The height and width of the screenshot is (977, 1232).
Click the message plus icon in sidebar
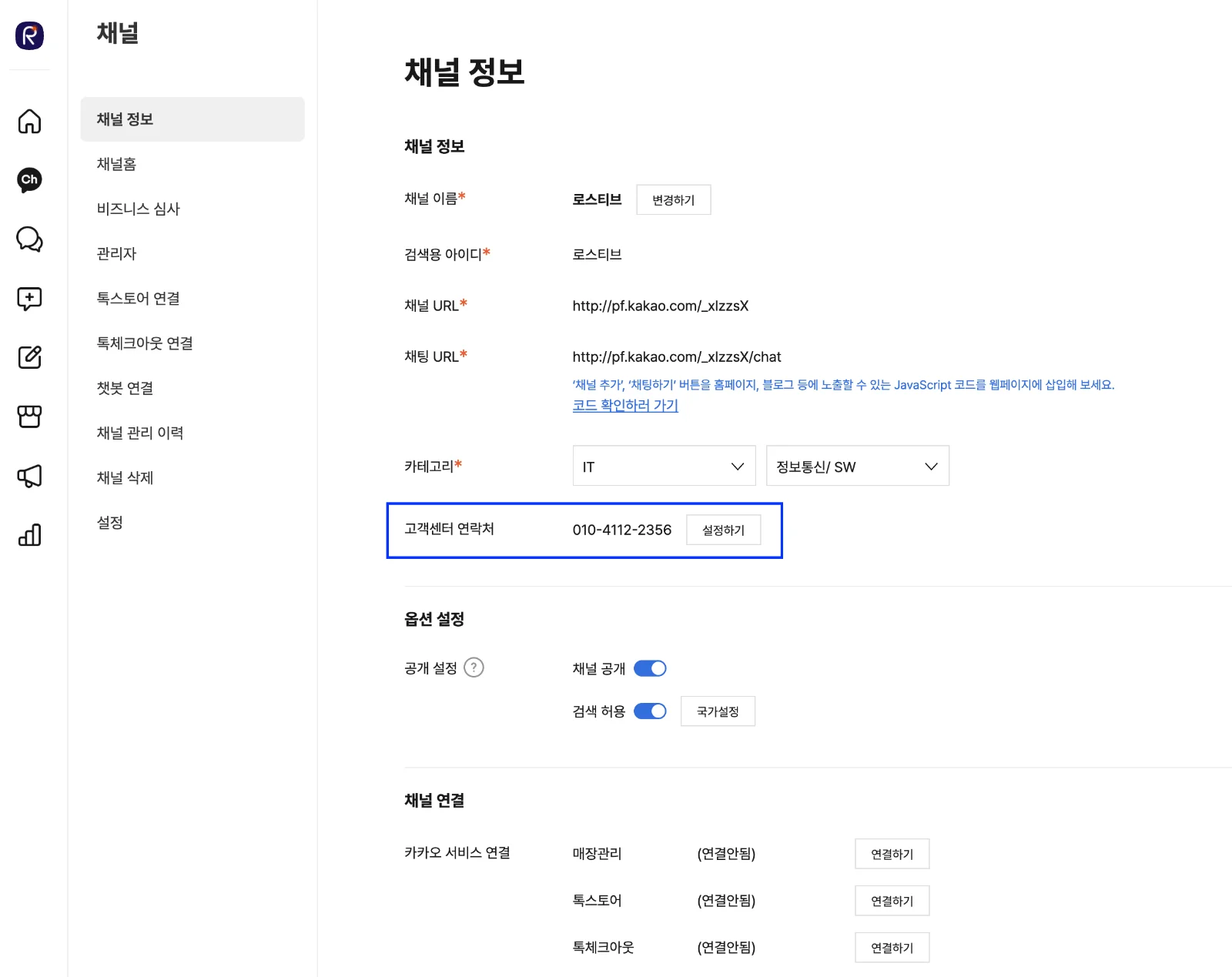click(29, 299)
